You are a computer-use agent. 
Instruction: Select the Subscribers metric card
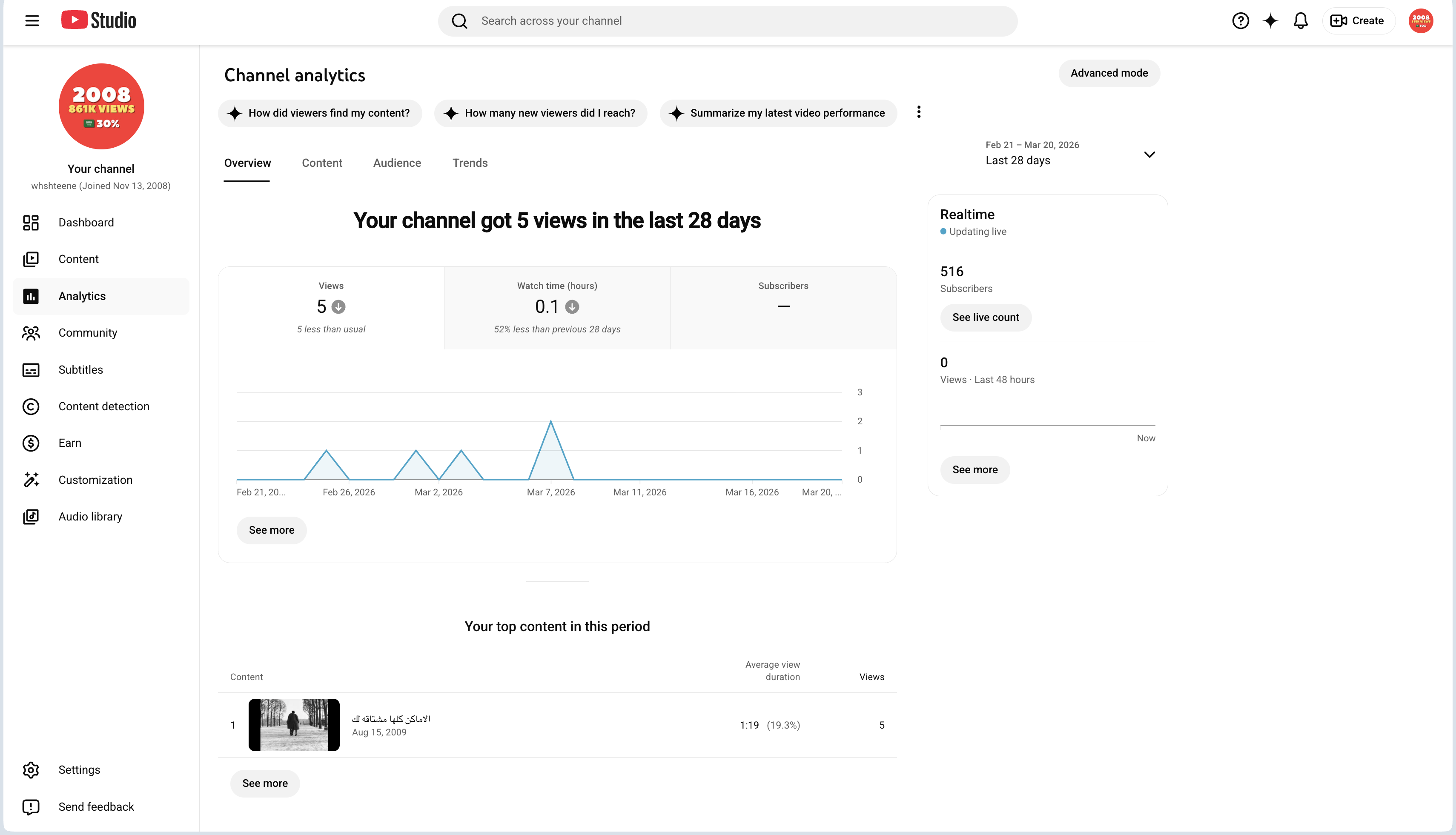tap(783, 308)
